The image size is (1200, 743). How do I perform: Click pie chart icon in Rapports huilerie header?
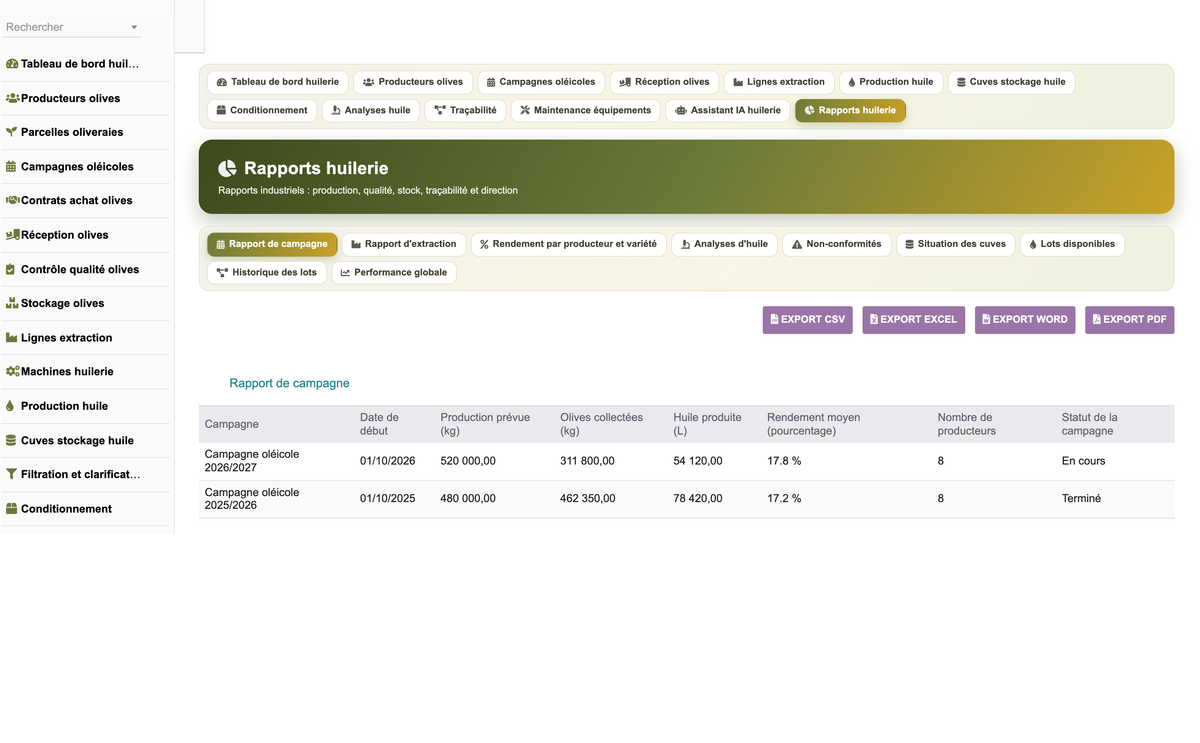pyautogui.click(x=228, y=168)
